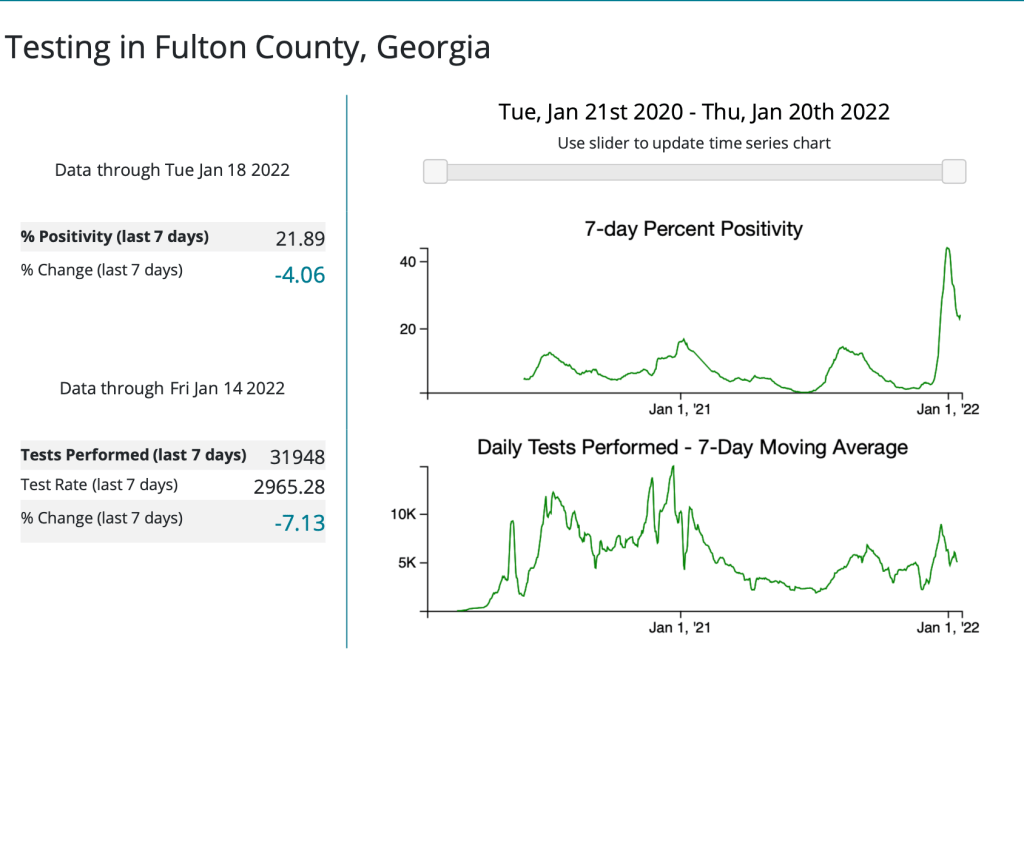1024x865 pixels.
Task: Click the Daily Tests Performed chart title
Action: pyautogui.click(x=692, y=447)
